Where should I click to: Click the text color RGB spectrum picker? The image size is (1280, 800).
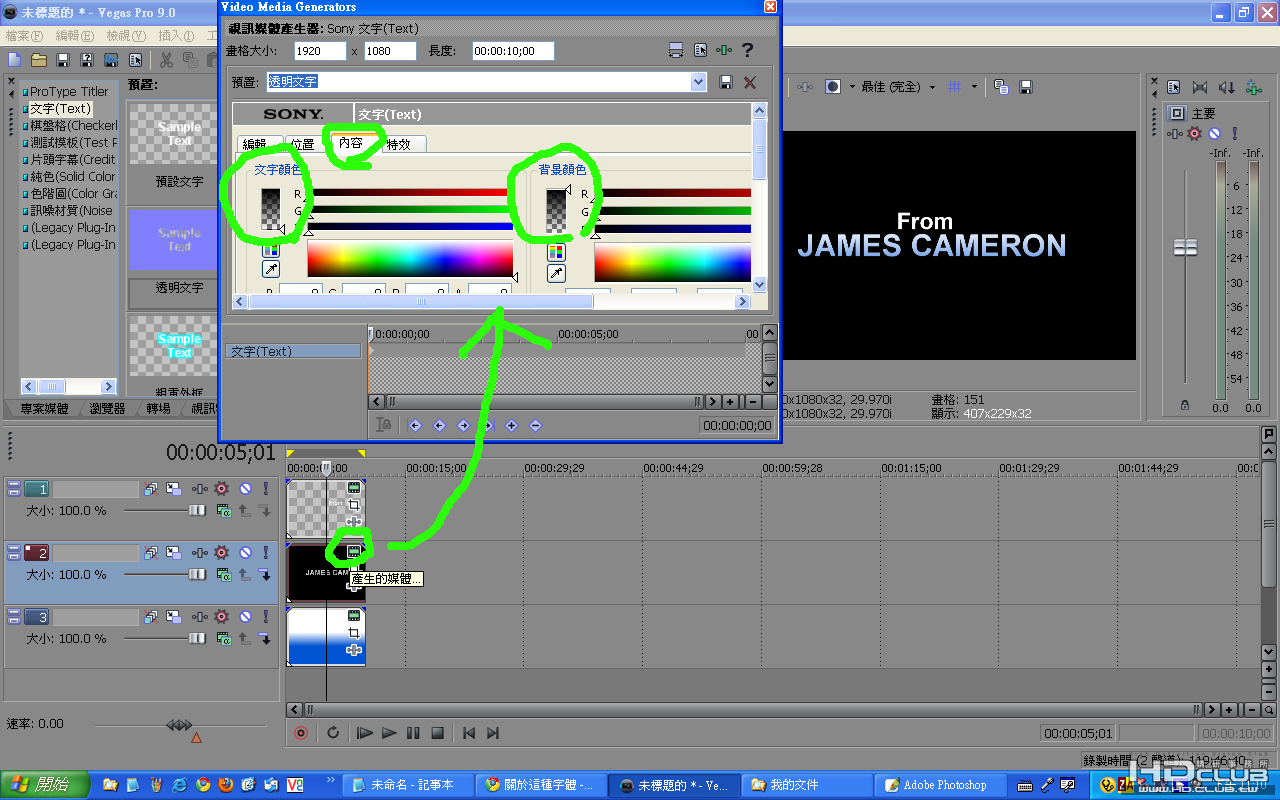(409, 259)
